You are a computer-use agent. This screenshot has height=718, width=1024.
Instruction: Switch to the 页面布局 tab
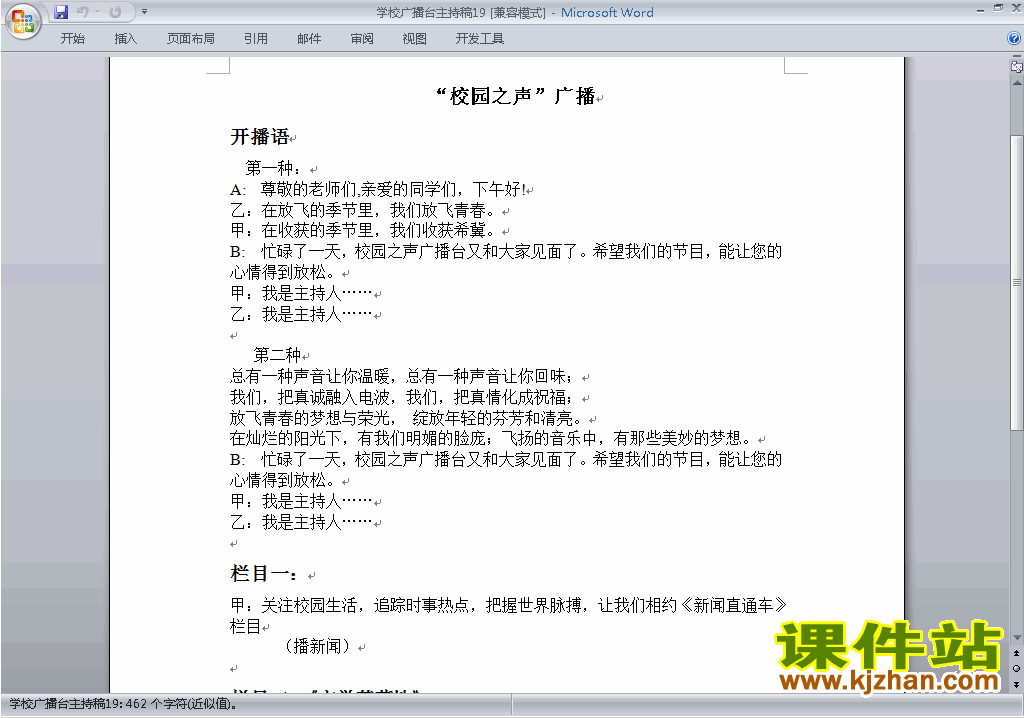pos(191,39)
